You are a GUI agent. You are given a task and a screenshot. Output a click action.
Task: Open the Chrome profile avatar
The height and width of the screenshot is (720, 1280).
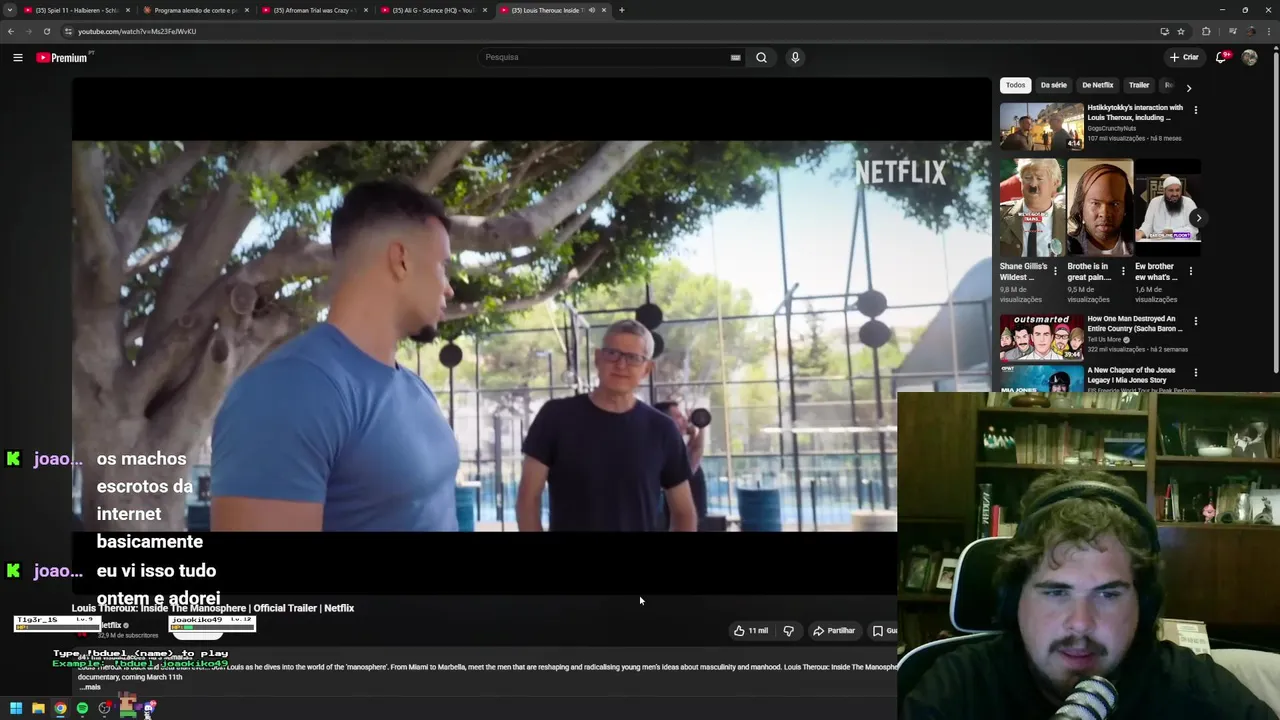tap(1250, 31)
